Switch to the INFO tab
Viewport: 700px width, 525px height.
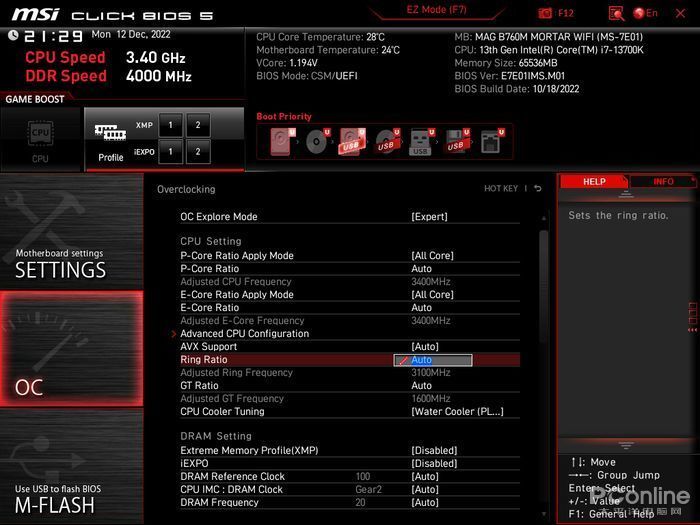click(x=663, y=181)
